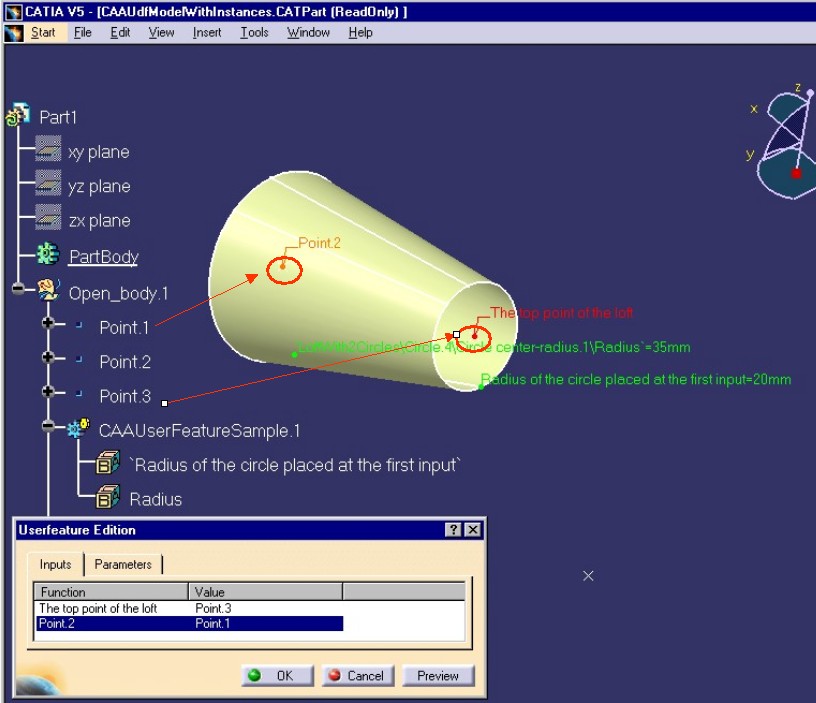The image size is (816, 703).
Task: Click the PartBody gear icon
Action: pos(48,254)
